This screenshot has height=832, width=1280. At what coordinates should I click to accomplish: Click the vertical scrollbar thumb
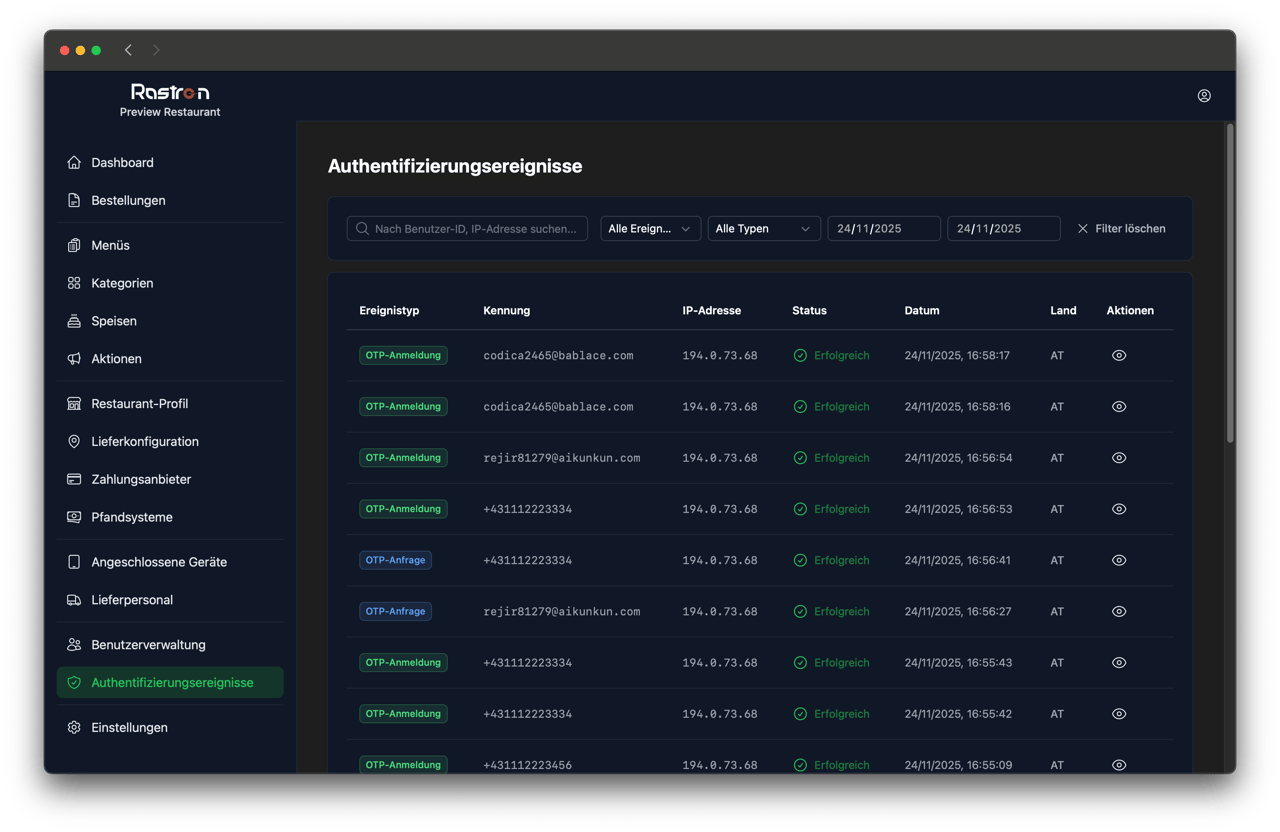coord(1230,280)
